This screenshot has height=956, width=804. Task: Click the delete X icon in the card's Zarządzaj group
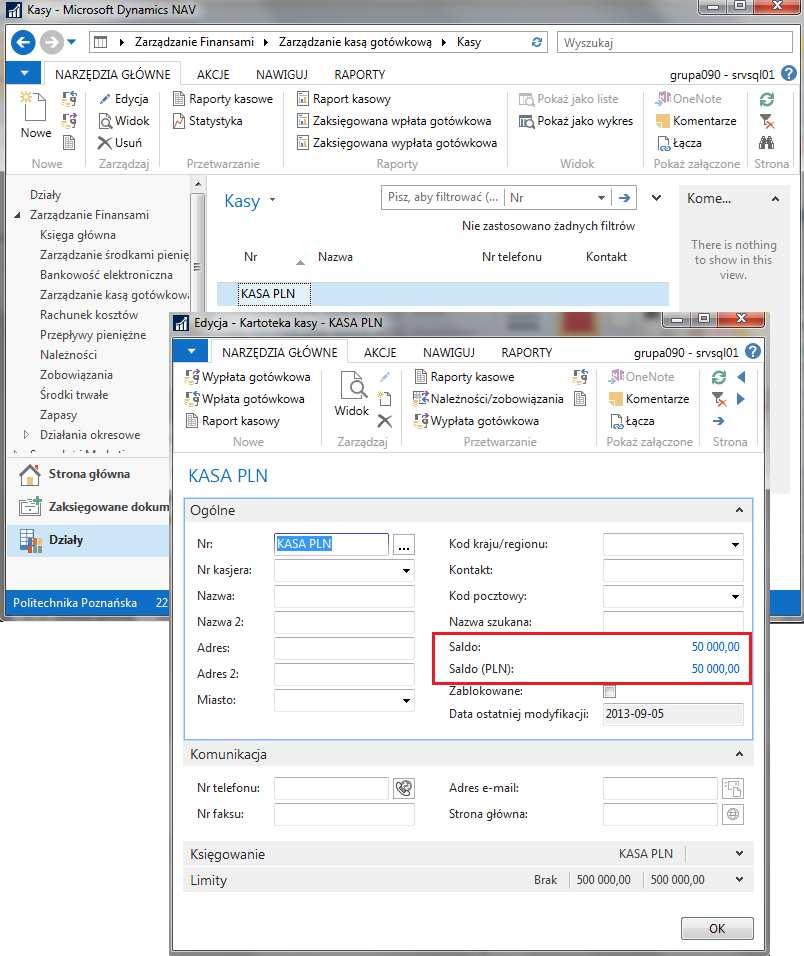(384, 421)
